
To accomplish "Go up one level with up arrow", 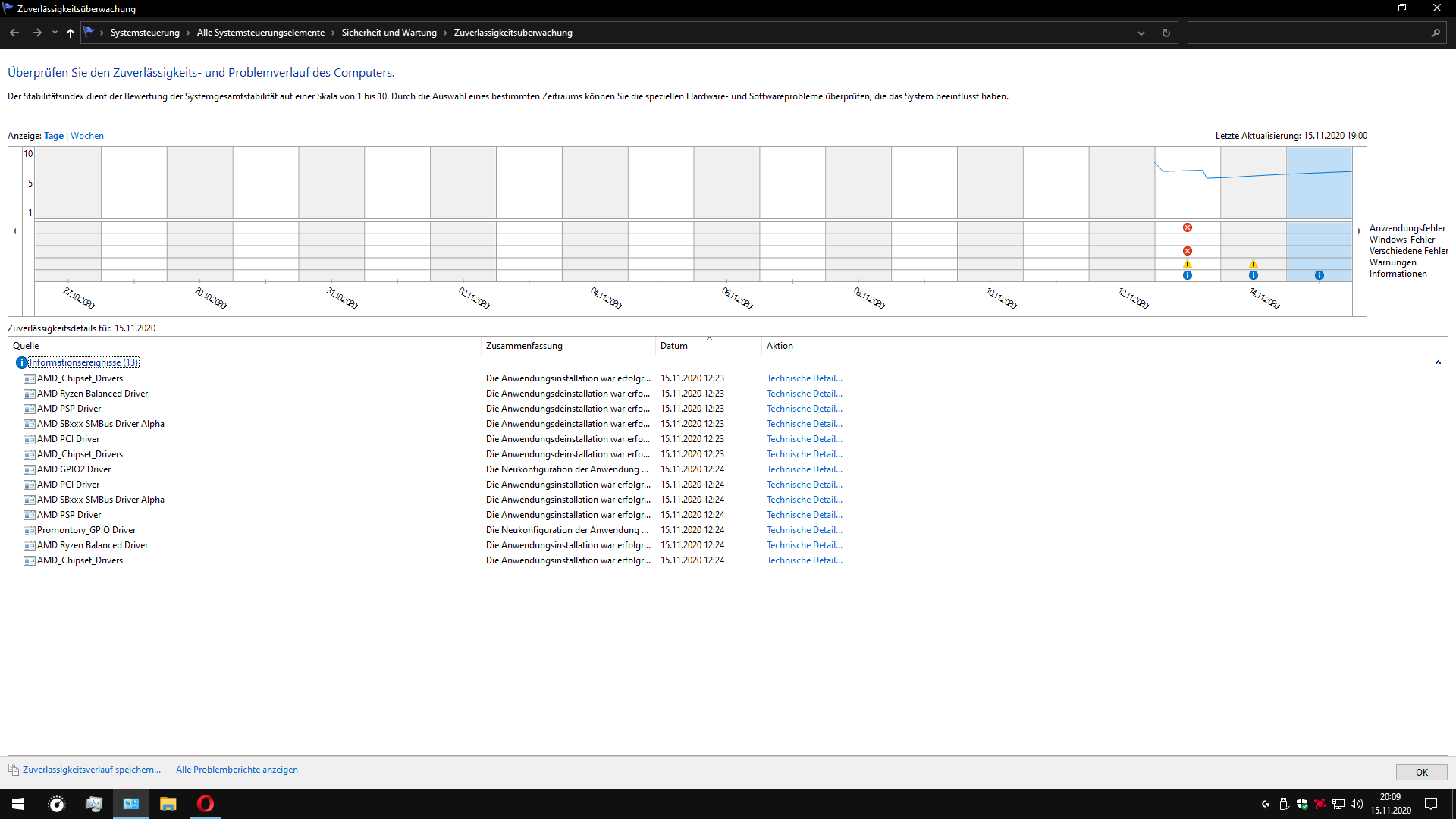I will 71,33.
